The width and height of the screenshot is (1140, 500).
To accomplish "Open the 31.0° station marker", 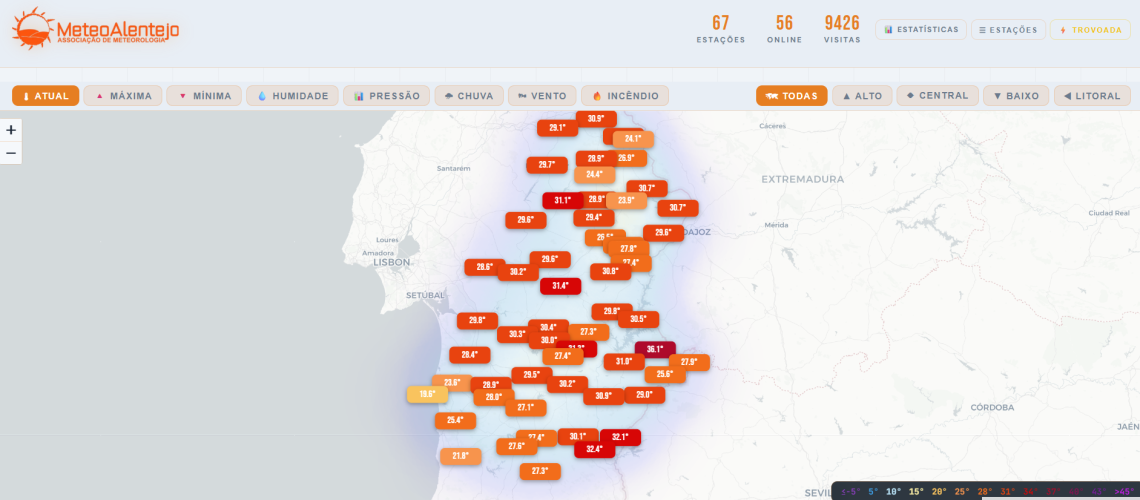I will pyautogui.click(x=624, y=361).
